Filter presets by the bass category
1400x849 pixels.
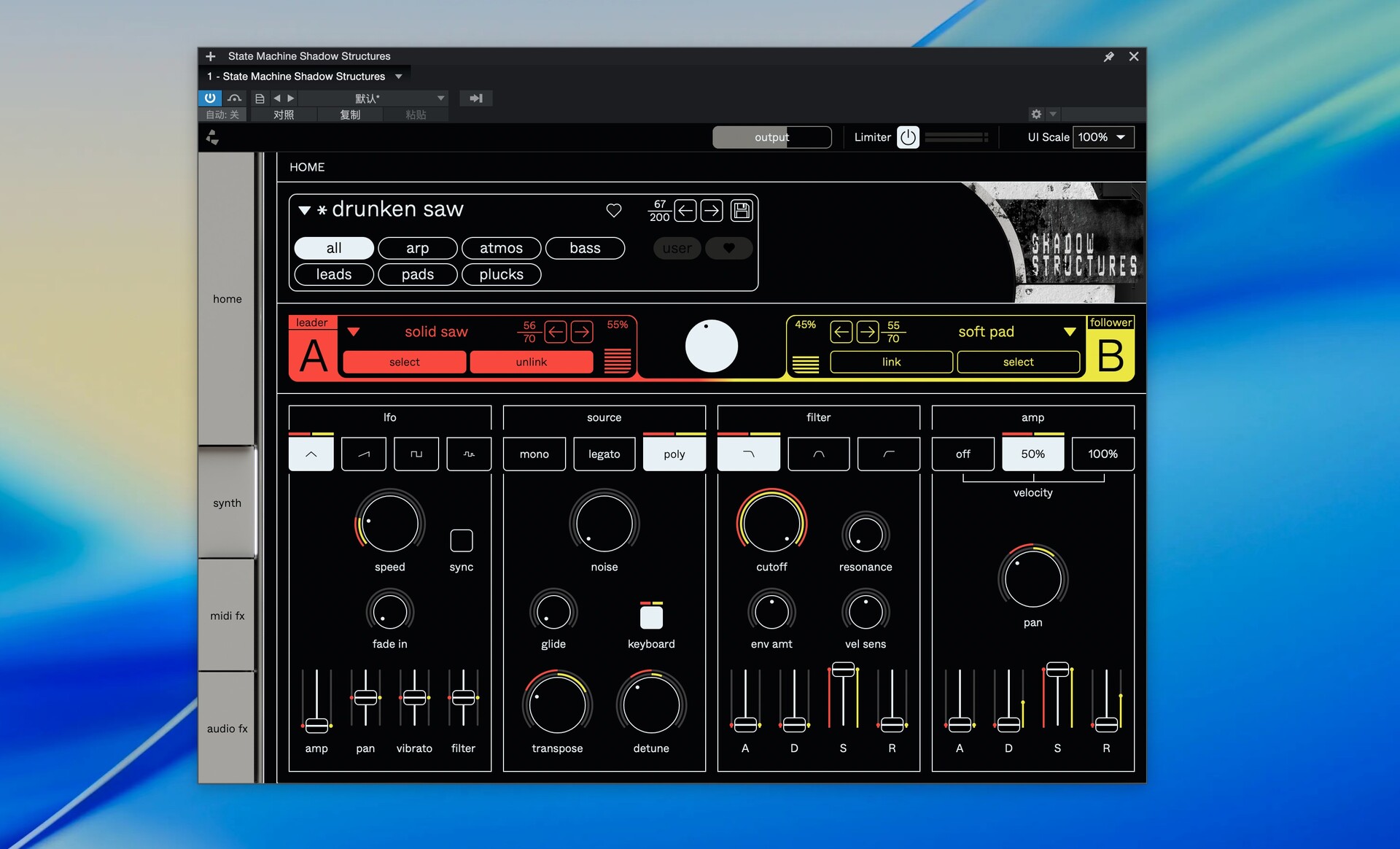click(x=585, y=248)
